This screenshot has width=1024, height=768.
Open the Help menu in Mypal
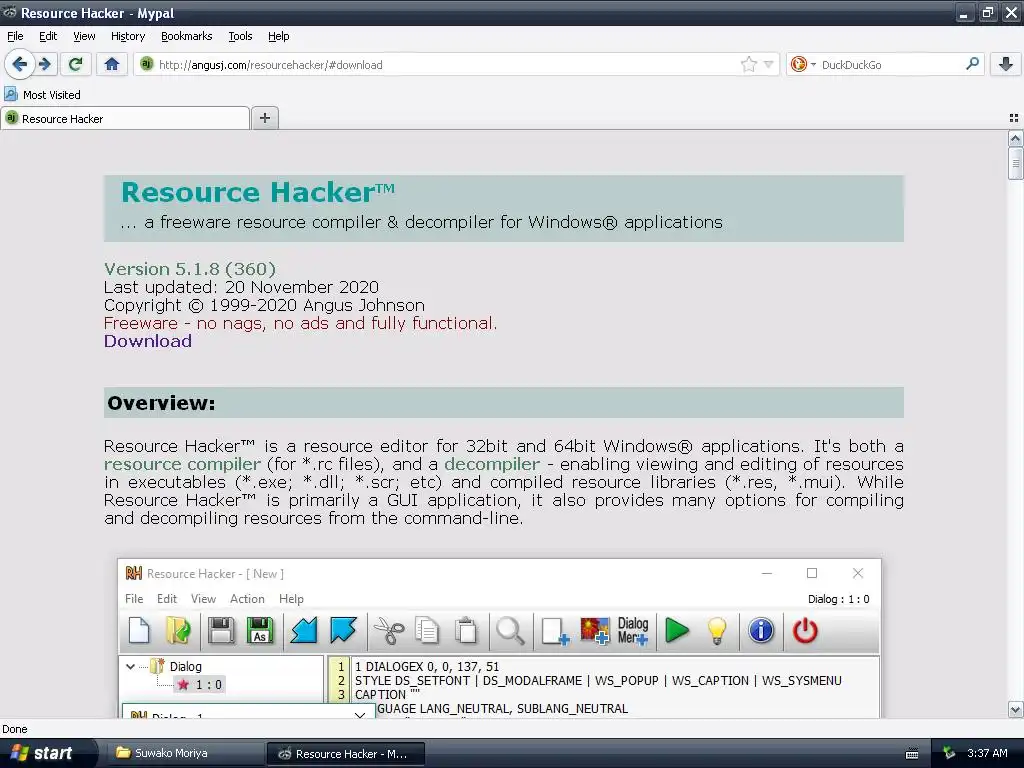click(x=278, y=36)
